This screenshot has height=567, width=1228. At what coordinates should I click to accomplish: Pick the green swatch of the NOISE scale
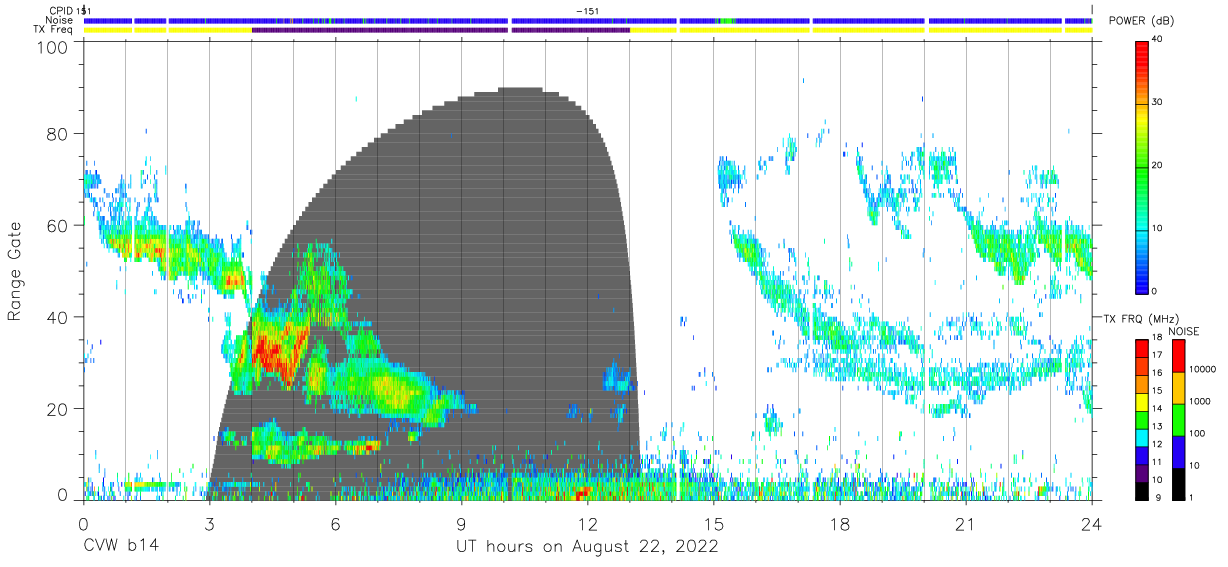click(x=1177, y=419)
